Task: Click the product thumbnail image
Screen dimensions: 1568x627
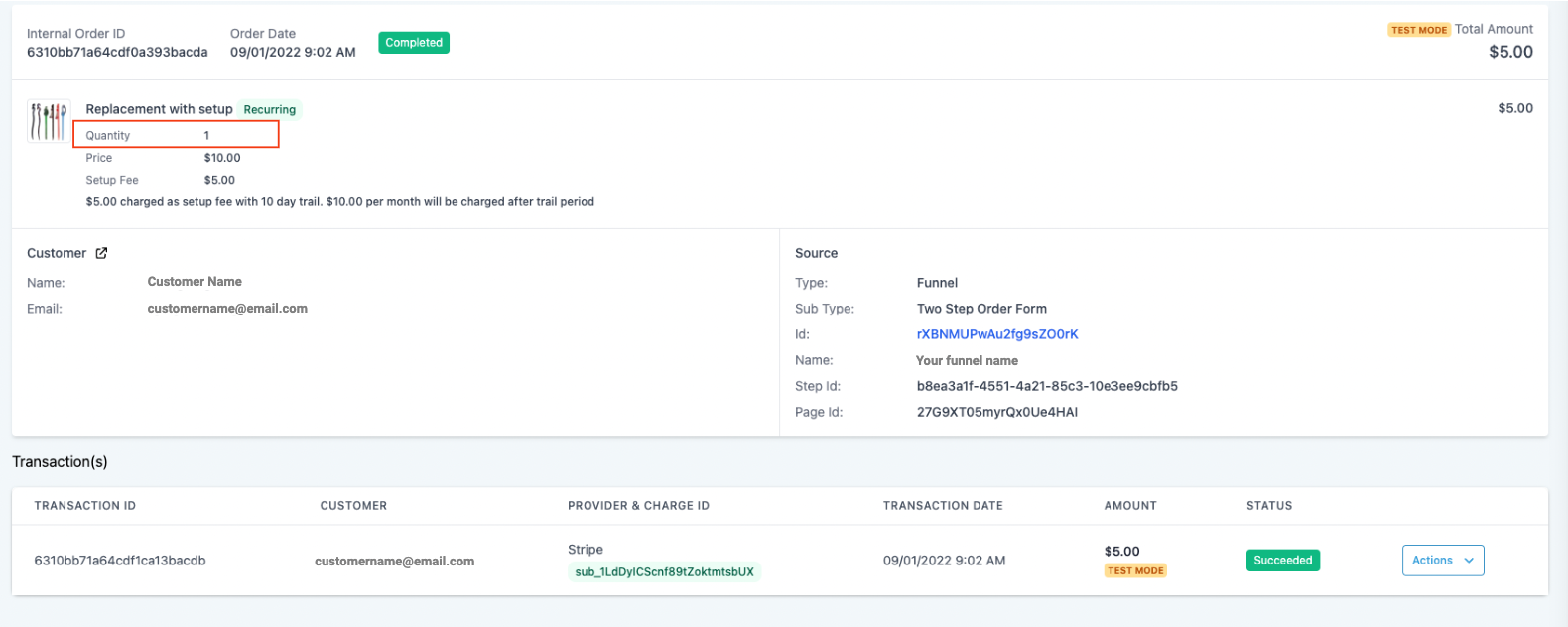Action: (x=48, y=121)
